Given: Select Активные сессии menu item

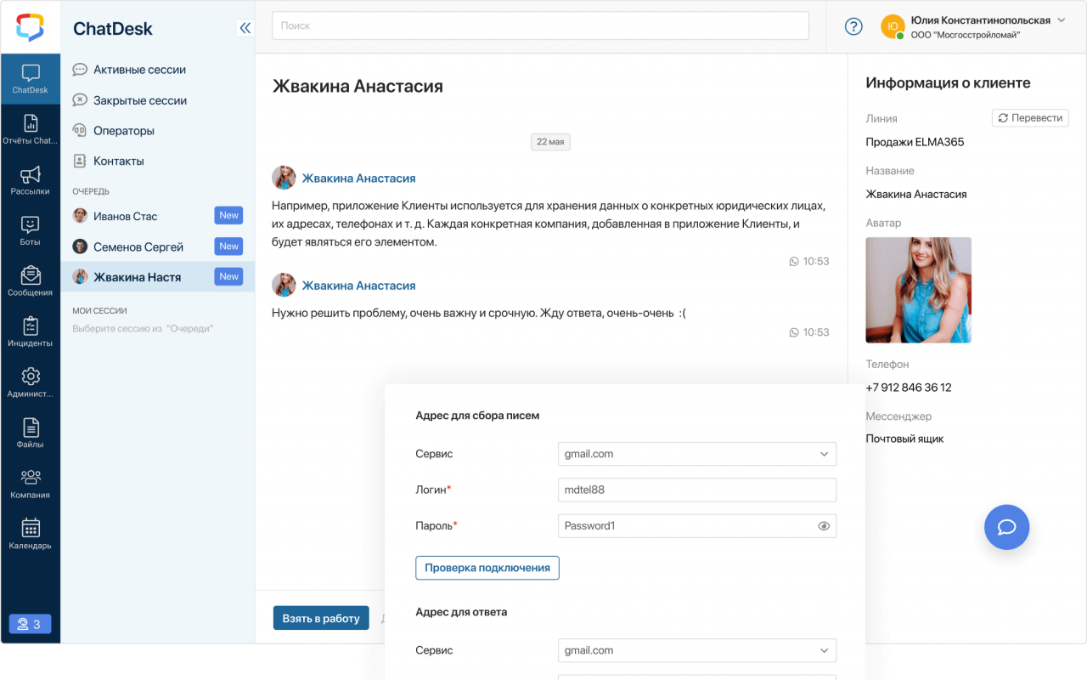Looking at the screenshot, I should [139, 70].
